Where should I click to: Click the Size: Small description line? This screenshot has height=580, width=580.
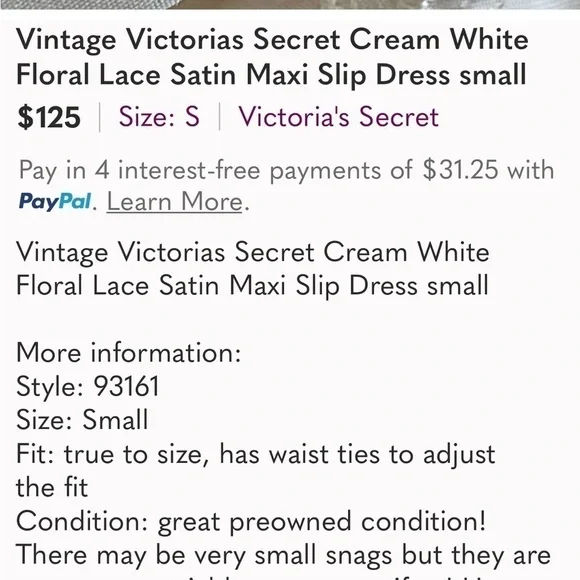click(x=82, y=420)
